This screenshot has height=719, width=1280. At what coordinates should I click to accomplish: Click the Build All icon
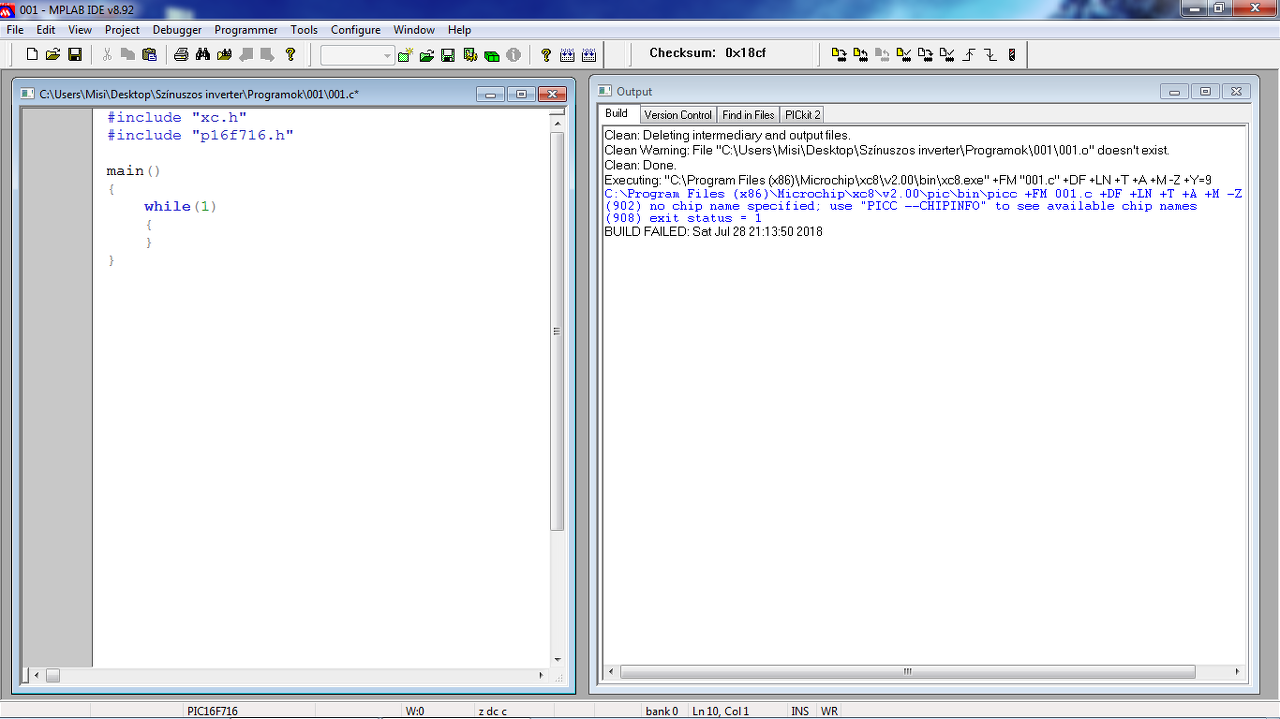click(589, 55)
